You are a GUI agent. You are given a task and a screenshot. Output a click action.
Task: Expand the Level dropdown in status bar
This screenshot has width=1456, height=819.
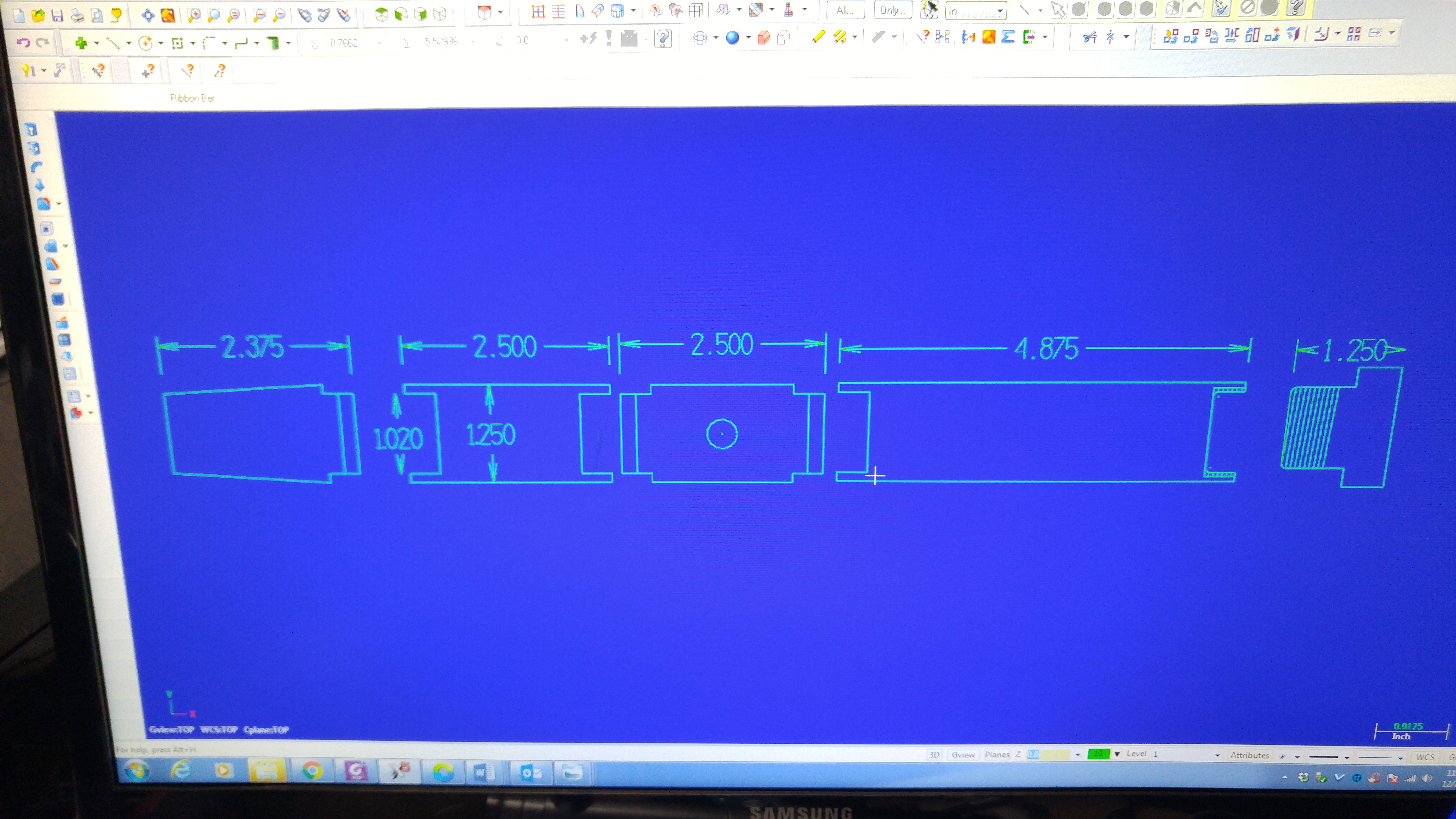(x=1217, y=755)
